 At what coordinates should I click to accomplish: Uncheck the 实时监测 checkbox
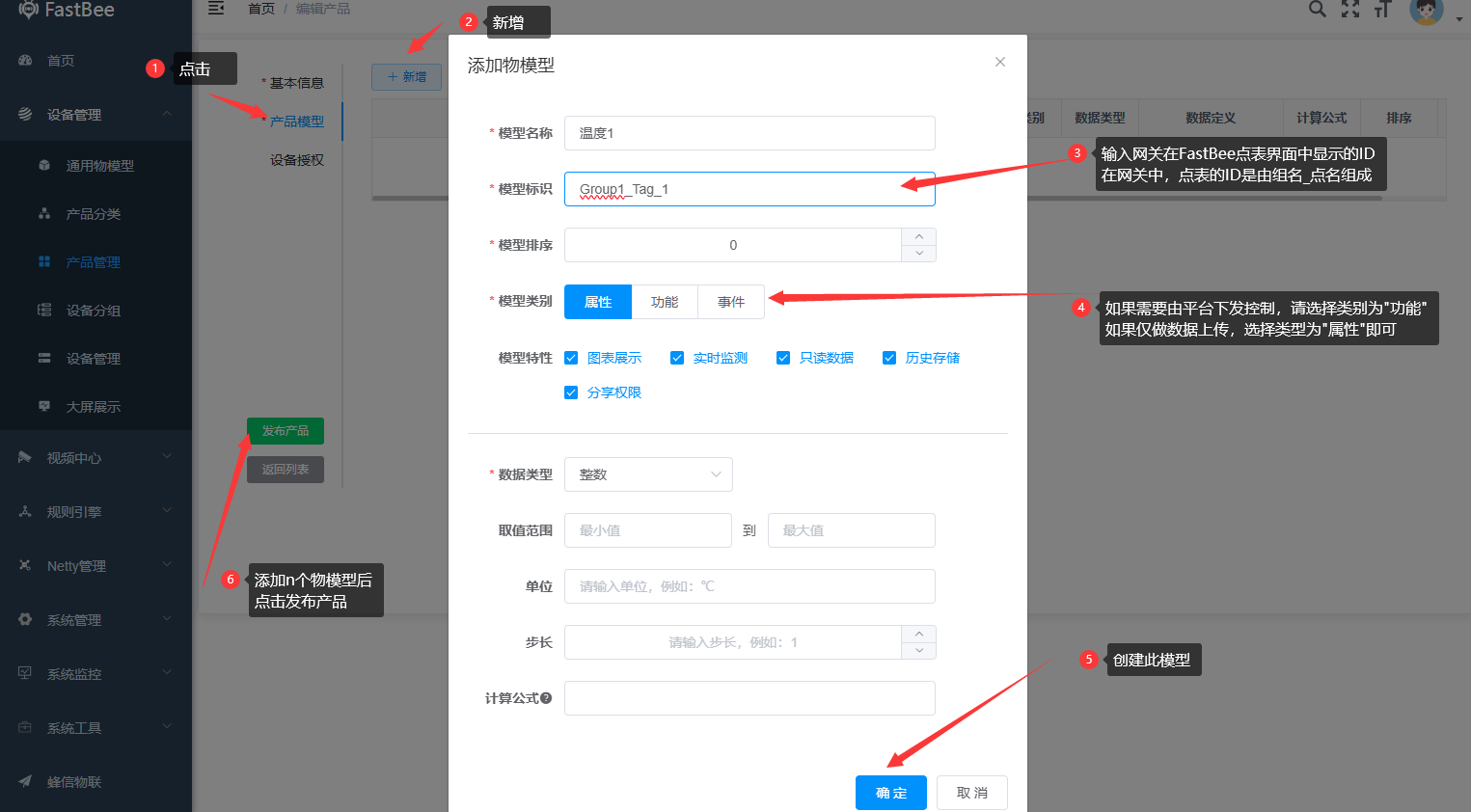(x=677, y=357)
